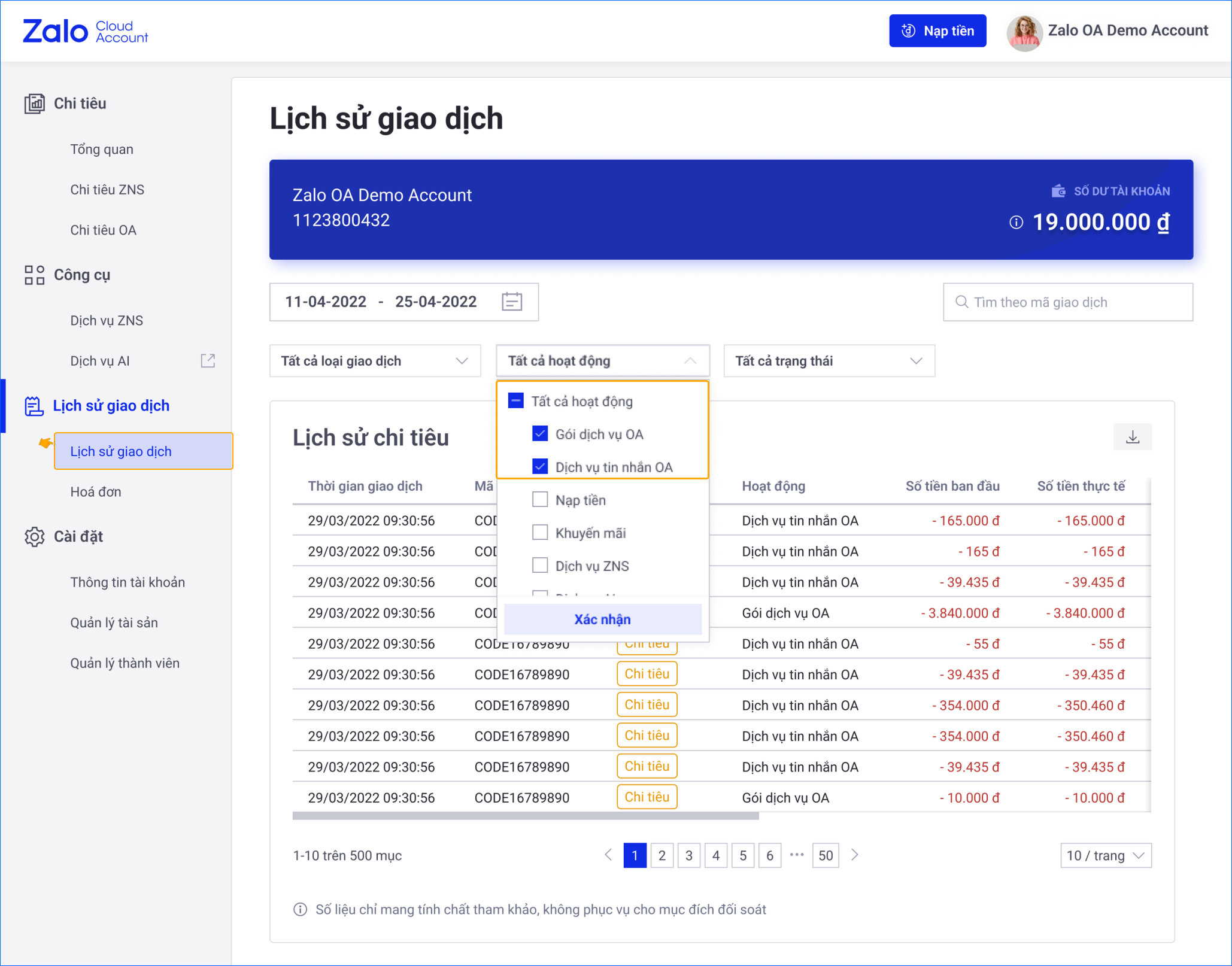Image resolution: width=1232 pixels, height=966 pixels.
Task: Click the Công cụ grid icon
Action: [34, 275]
